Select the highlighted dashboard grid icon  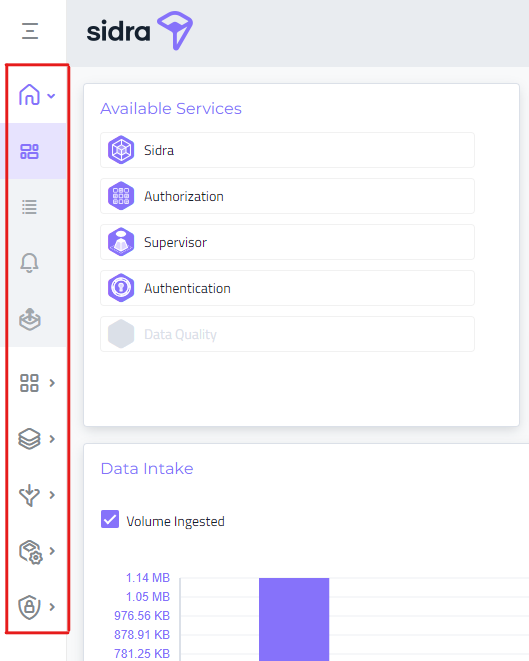[30, 151]
